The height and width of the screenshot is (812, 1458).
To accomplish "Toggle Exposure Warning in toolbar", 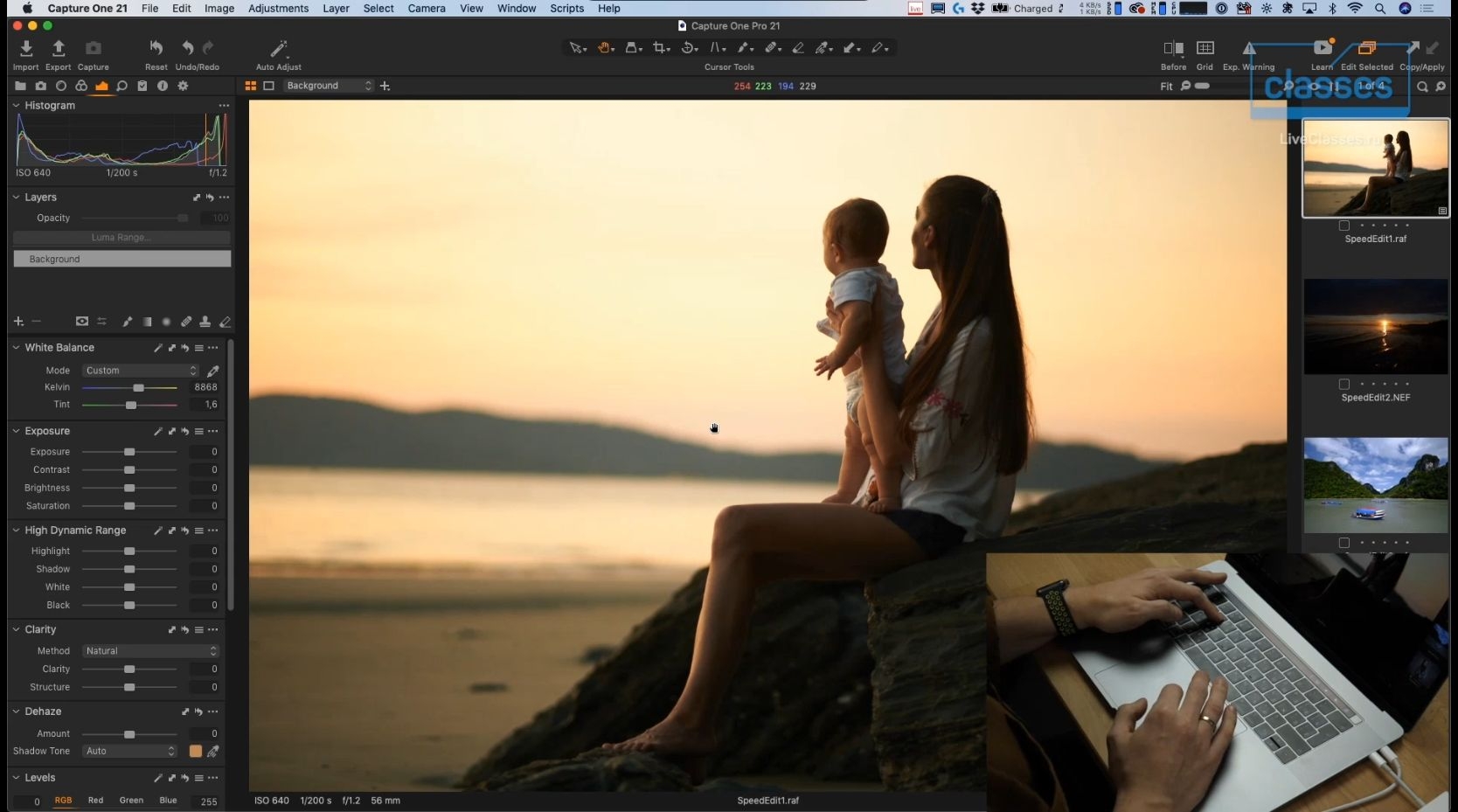I will click(1249, 48).
